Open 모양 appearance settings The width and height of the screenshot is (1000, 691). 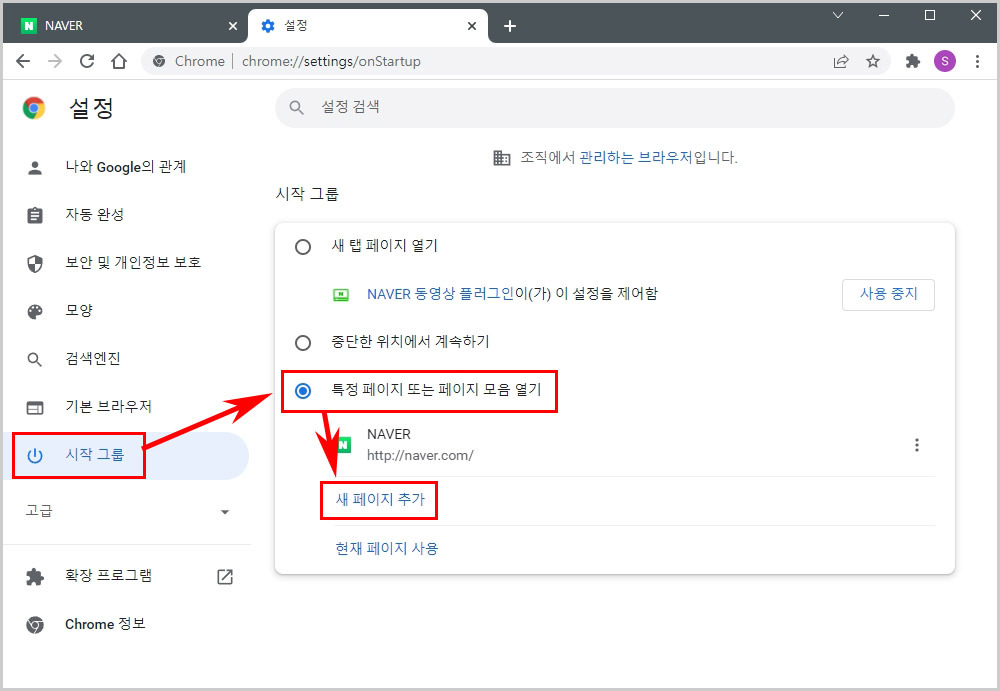click(126, 311)
